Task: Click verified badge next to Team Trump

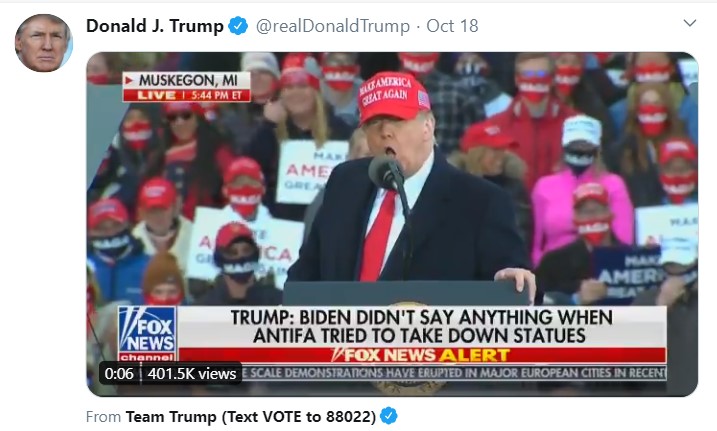Action: (389, 416)
